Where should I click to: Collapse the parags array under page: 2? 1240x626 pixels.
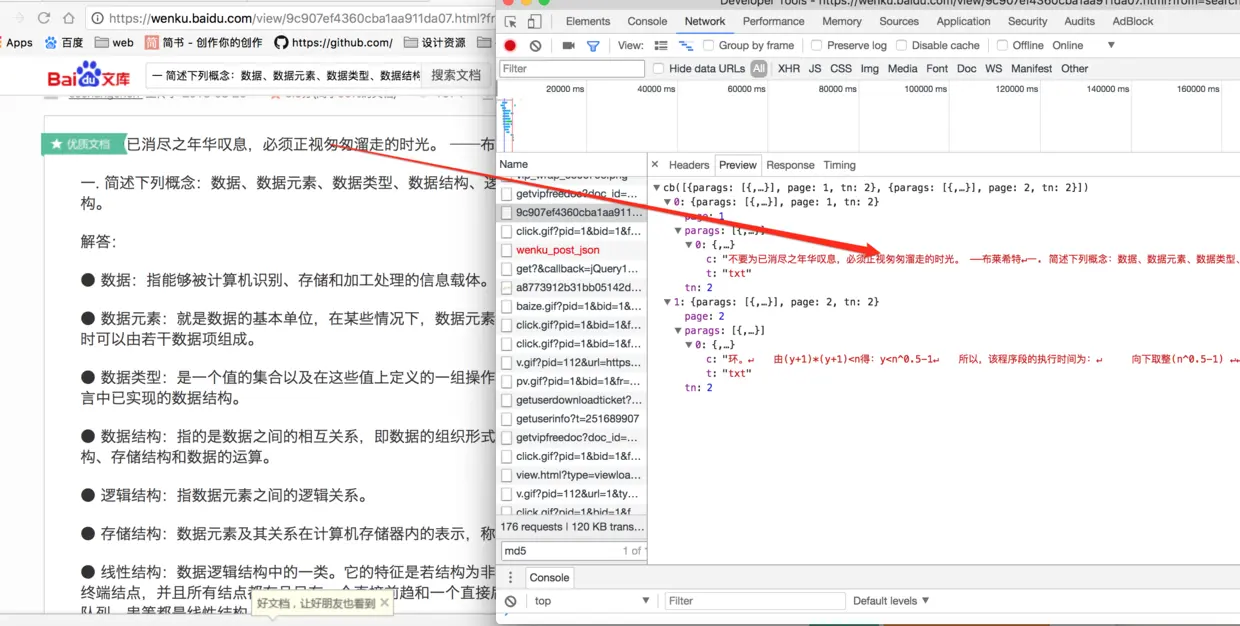[x=678, y=331]
